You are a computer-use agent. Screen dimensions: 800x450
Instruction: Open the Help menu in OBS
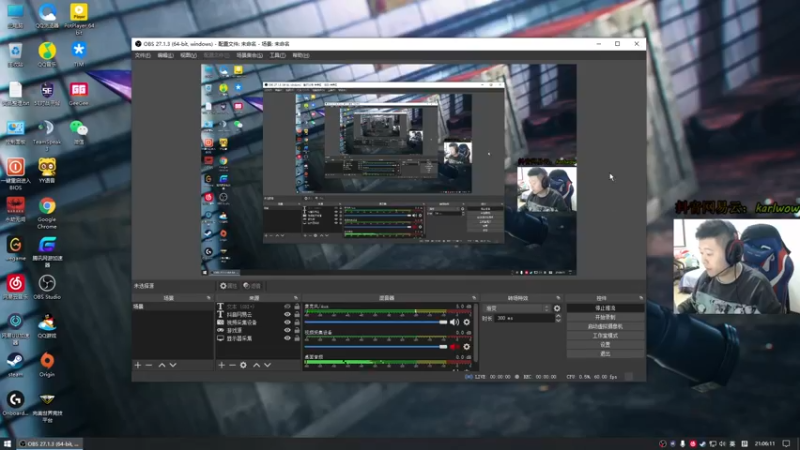(301, 55)
